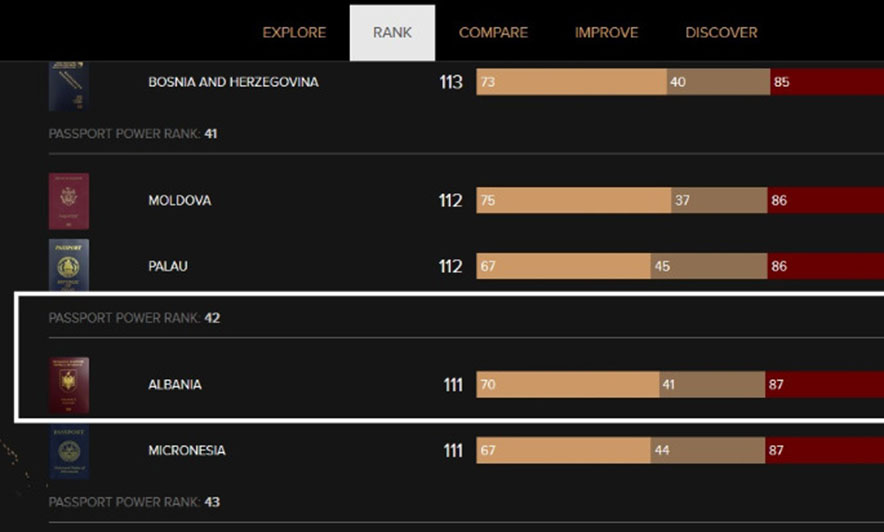Screen dimensions: 884x532
Task: Open Bosnia and Herzegovina country link
Action: coord(233,82)
